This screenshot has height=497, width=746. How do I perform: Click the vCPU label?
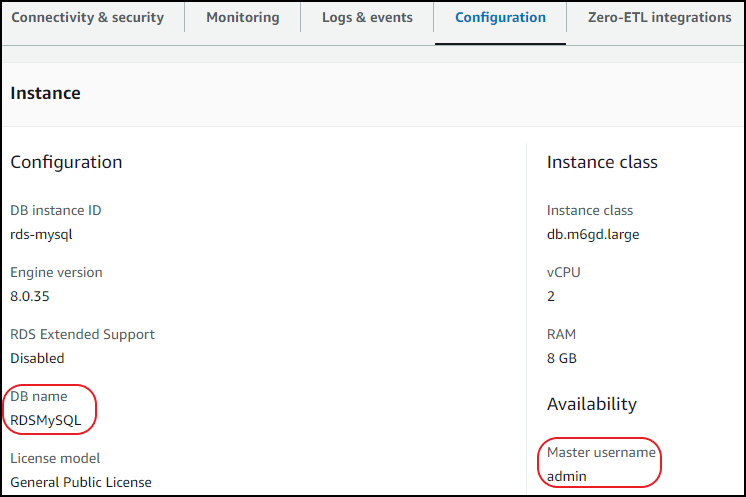point(564,272)
